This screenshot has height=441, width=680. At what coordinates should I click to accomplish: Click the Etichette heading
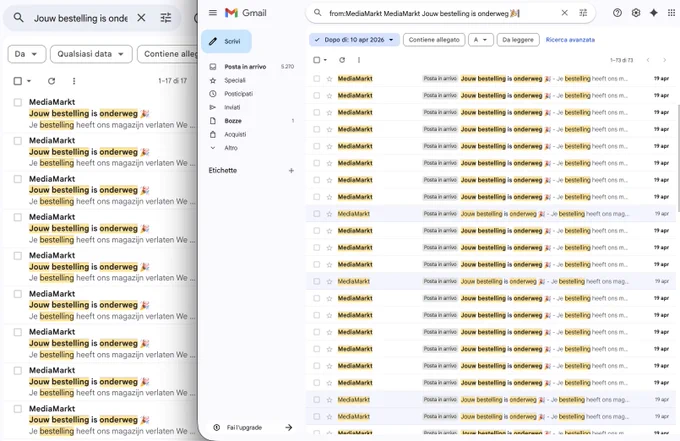click(222, 170)
